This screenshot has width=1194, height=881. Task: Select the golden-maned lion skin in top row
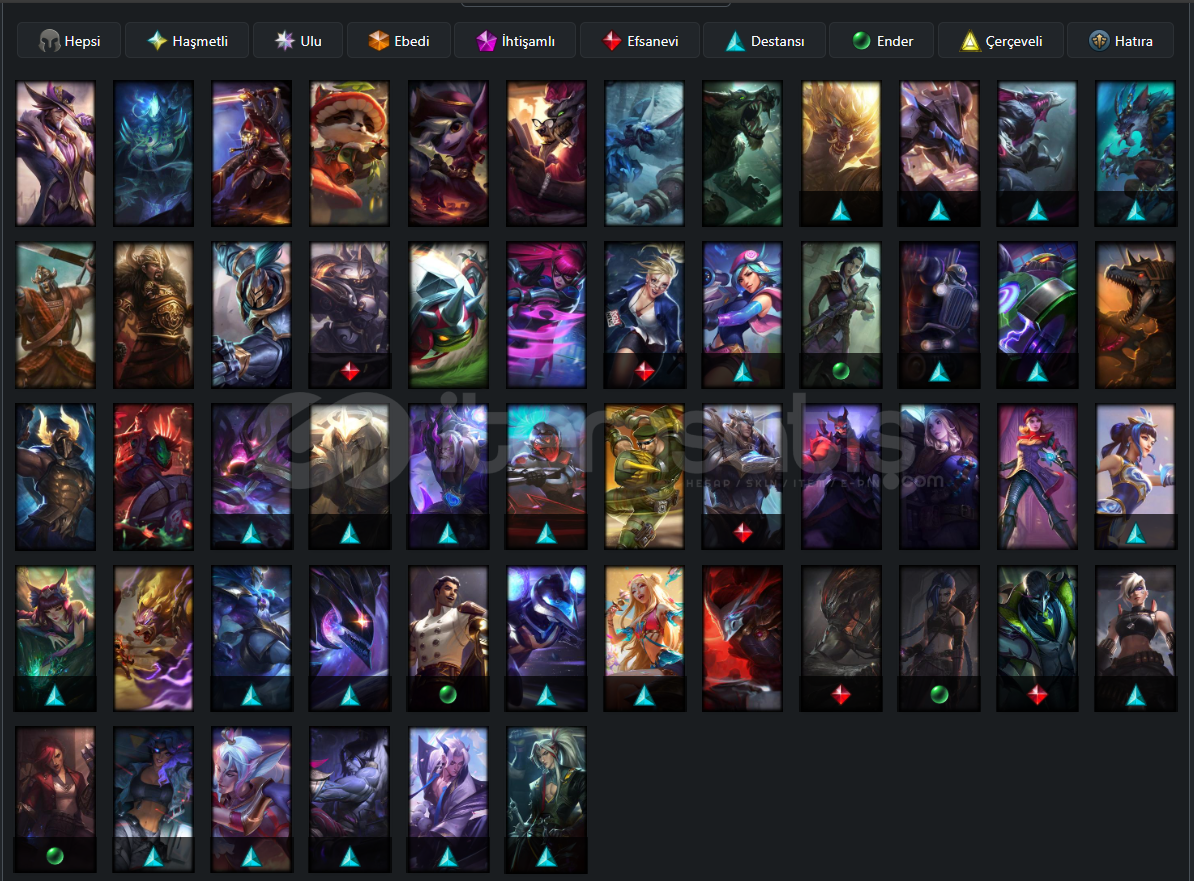[x=841, y=154]
